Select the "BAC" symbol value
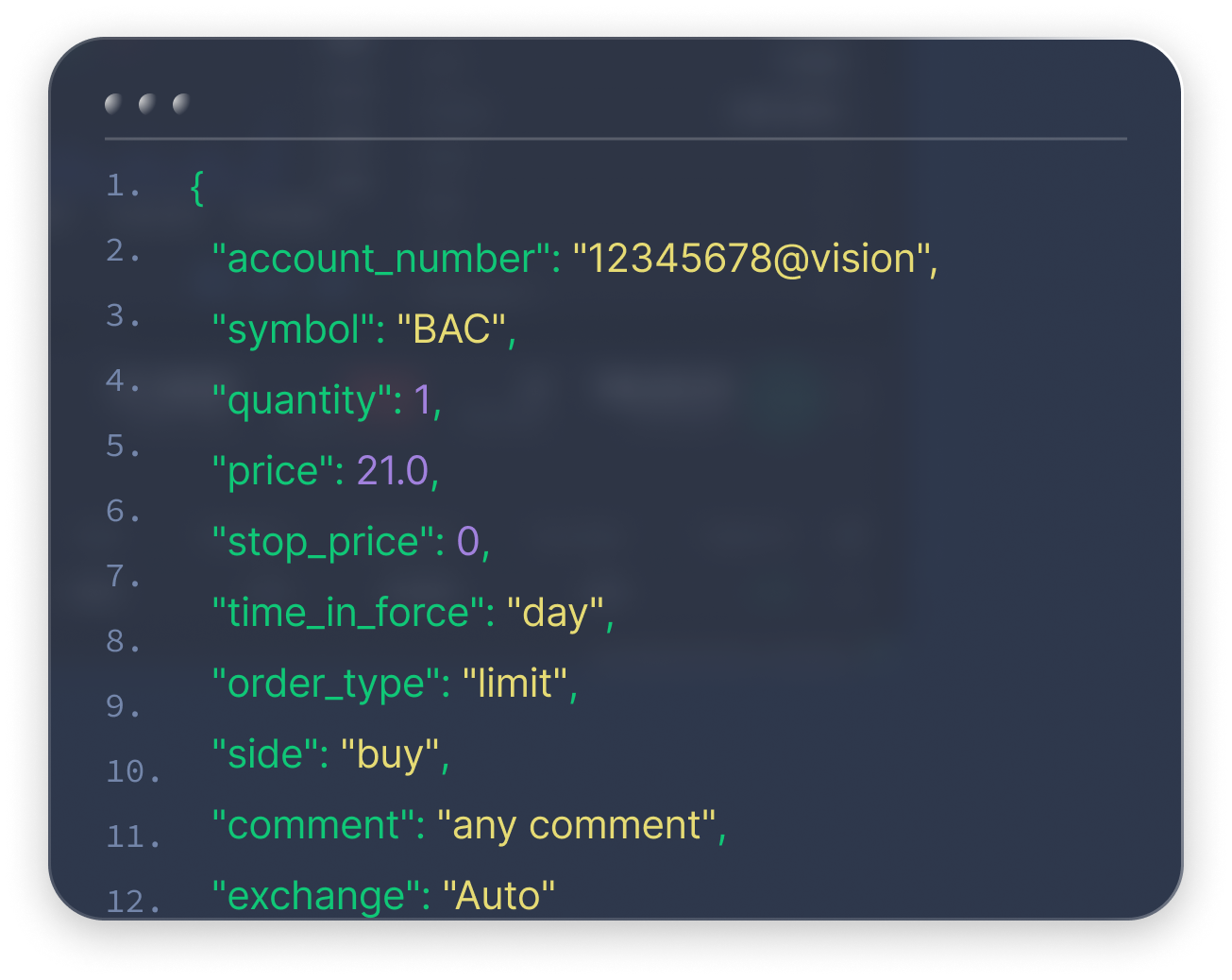1232x980 pixels. tap(452, 329)
